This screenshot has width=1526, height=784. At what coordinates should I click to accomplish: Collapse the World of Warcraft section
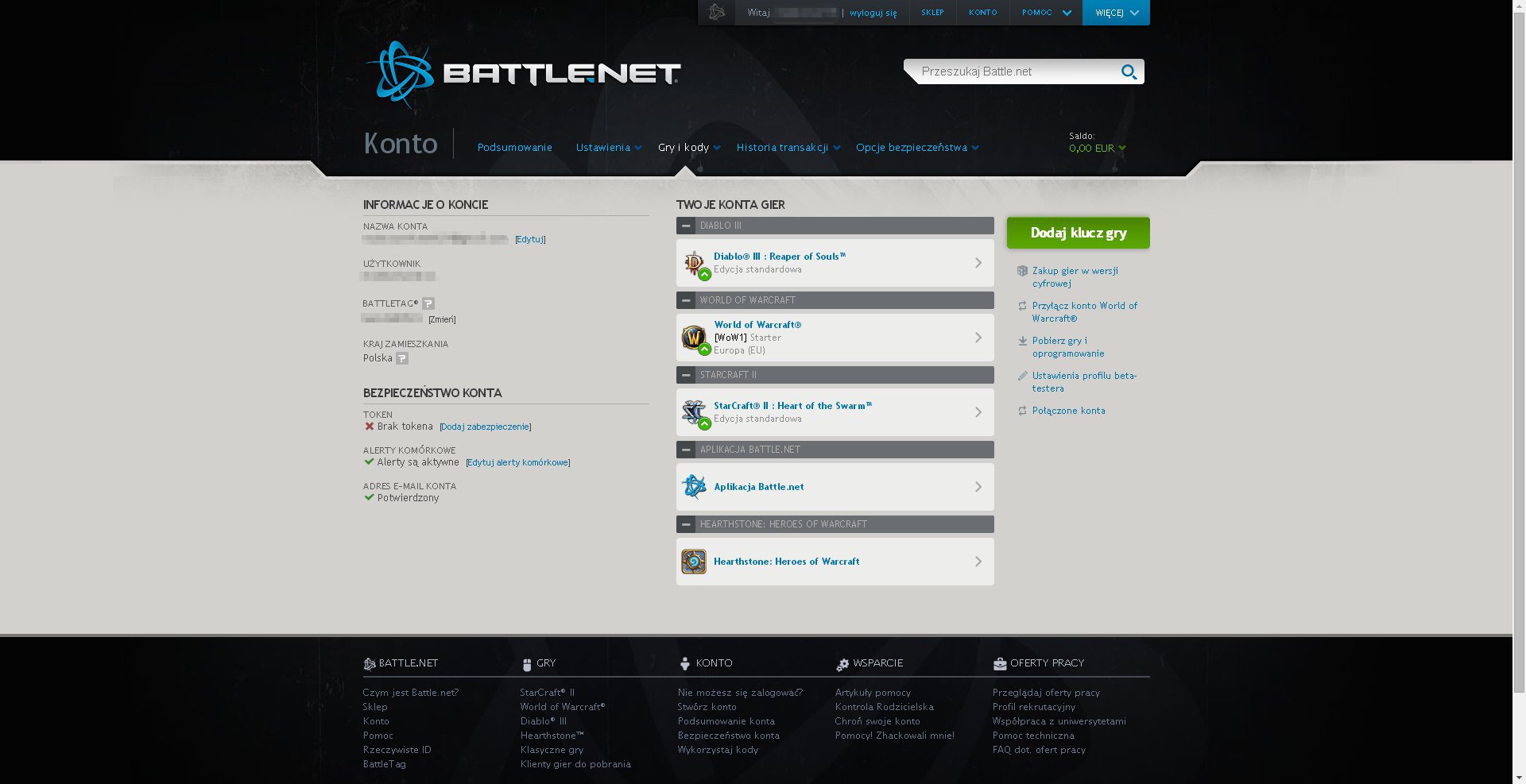pos(686,300)
